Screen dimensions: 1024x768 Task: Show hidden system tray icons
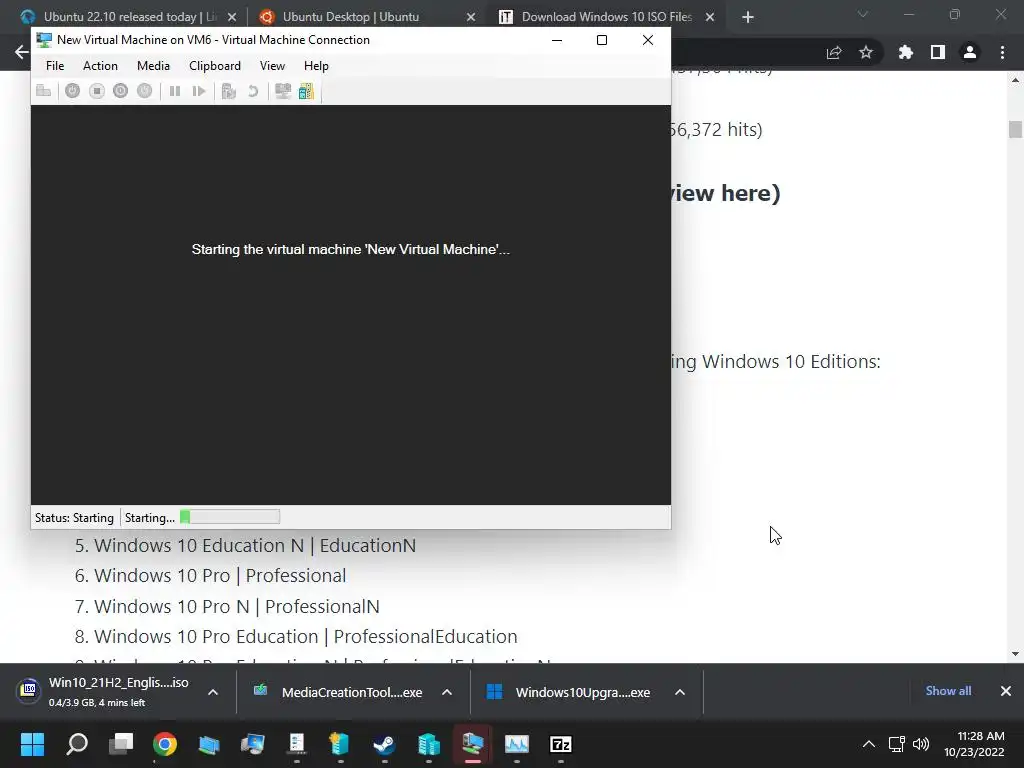pyautogui.click(x=869, y=744)
